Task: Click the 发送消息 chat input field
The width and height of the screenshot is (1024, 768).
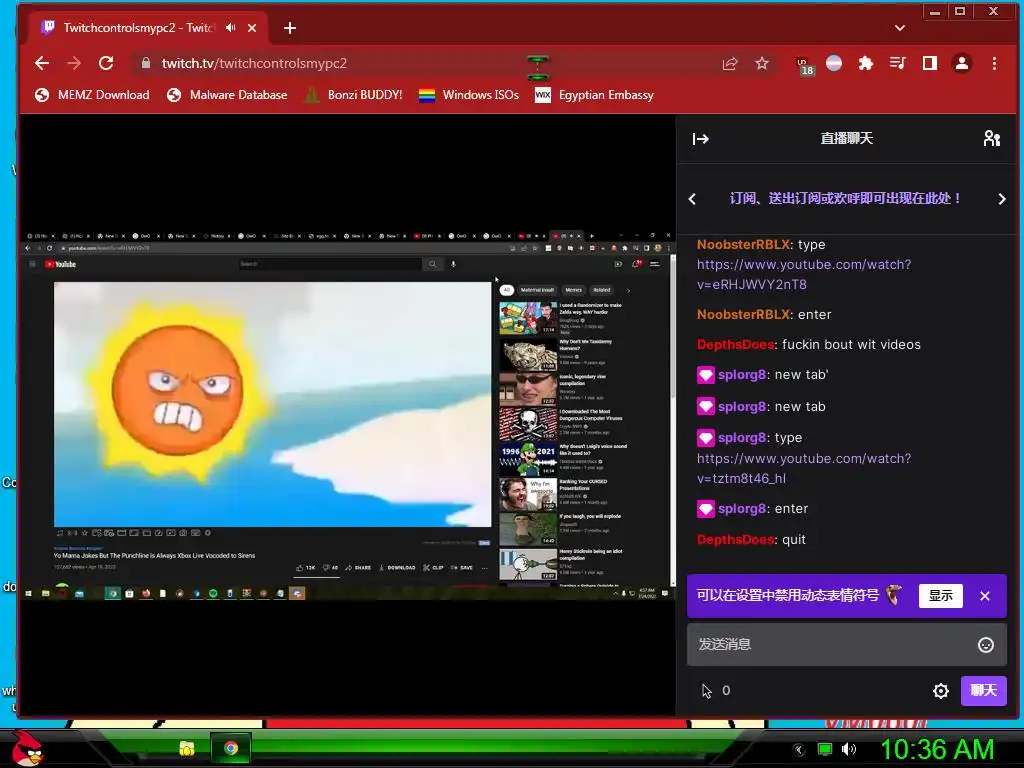Action: click(846, 644)
